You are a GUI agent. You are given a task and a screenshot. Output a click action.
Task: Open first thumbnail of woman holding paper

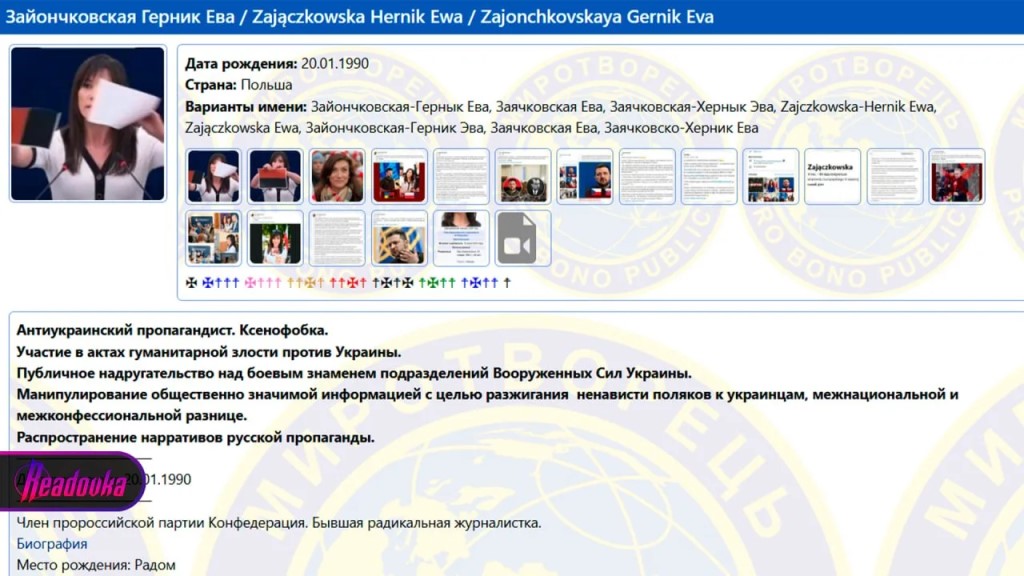tap(214, 176)
